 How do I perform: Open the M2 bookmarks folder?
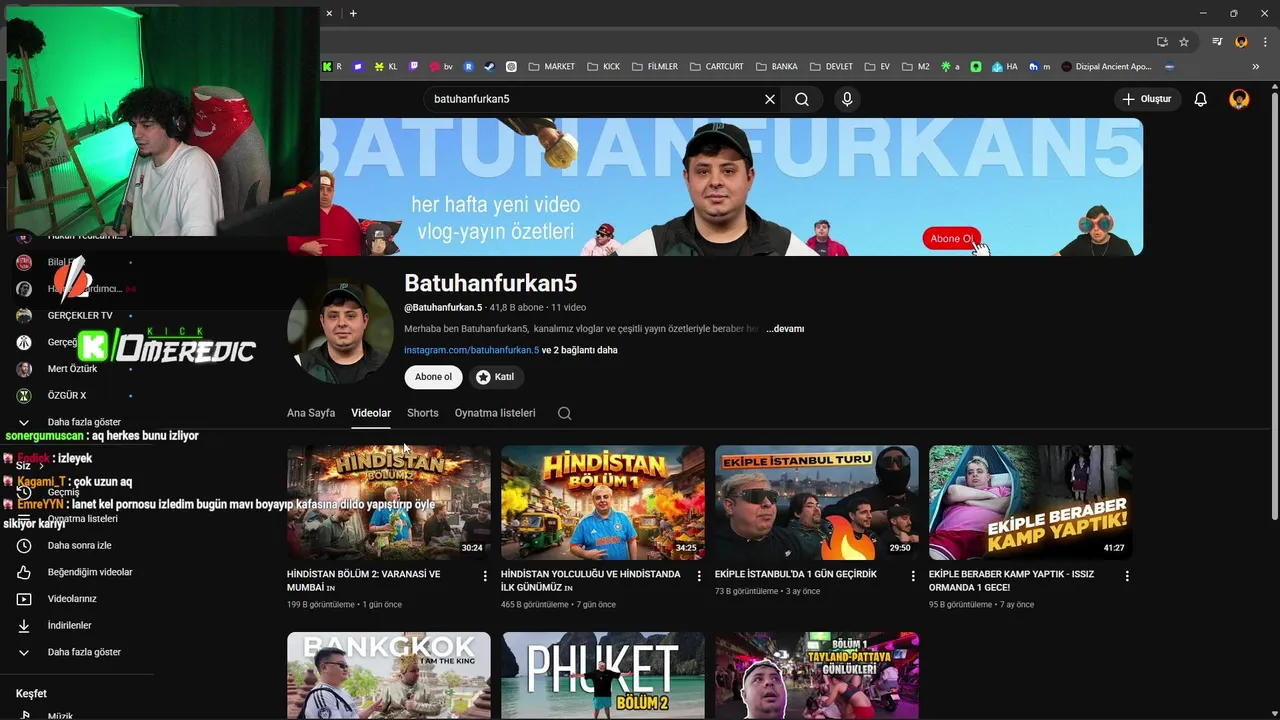[x=915, y=67]
